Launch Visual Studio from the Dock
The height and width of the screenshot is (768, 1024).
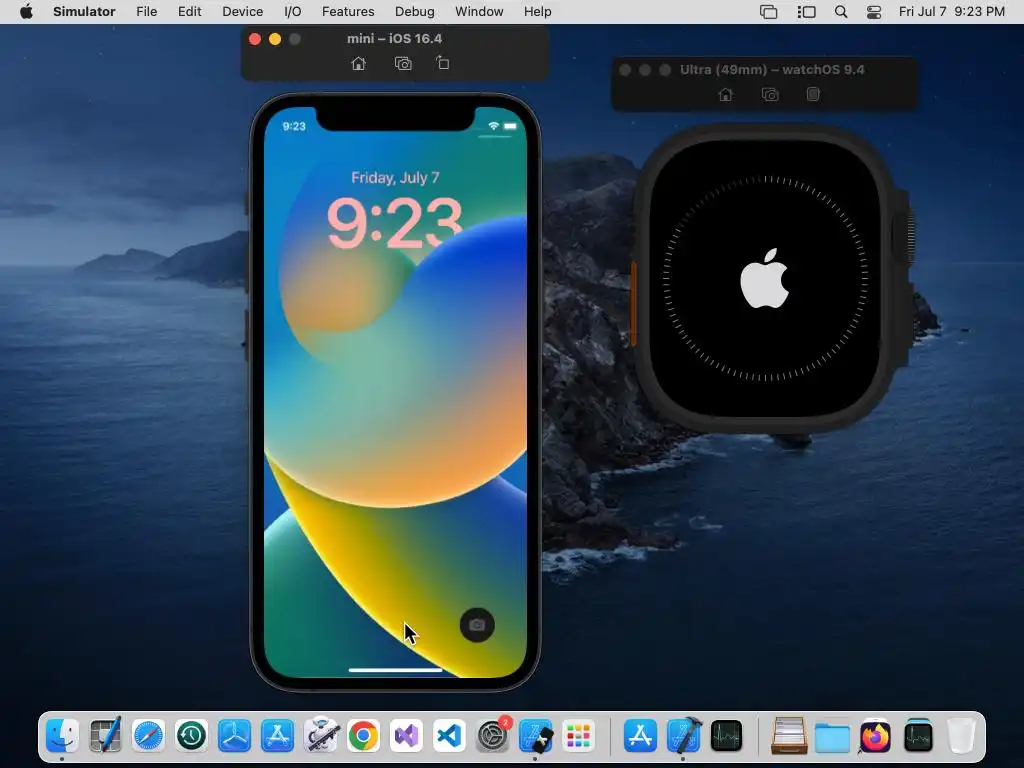[x=407, y=736]
